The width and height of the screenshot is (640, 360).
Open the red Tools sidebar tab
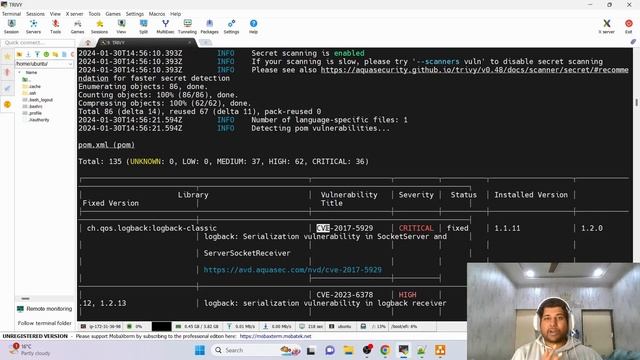[7, 73]
